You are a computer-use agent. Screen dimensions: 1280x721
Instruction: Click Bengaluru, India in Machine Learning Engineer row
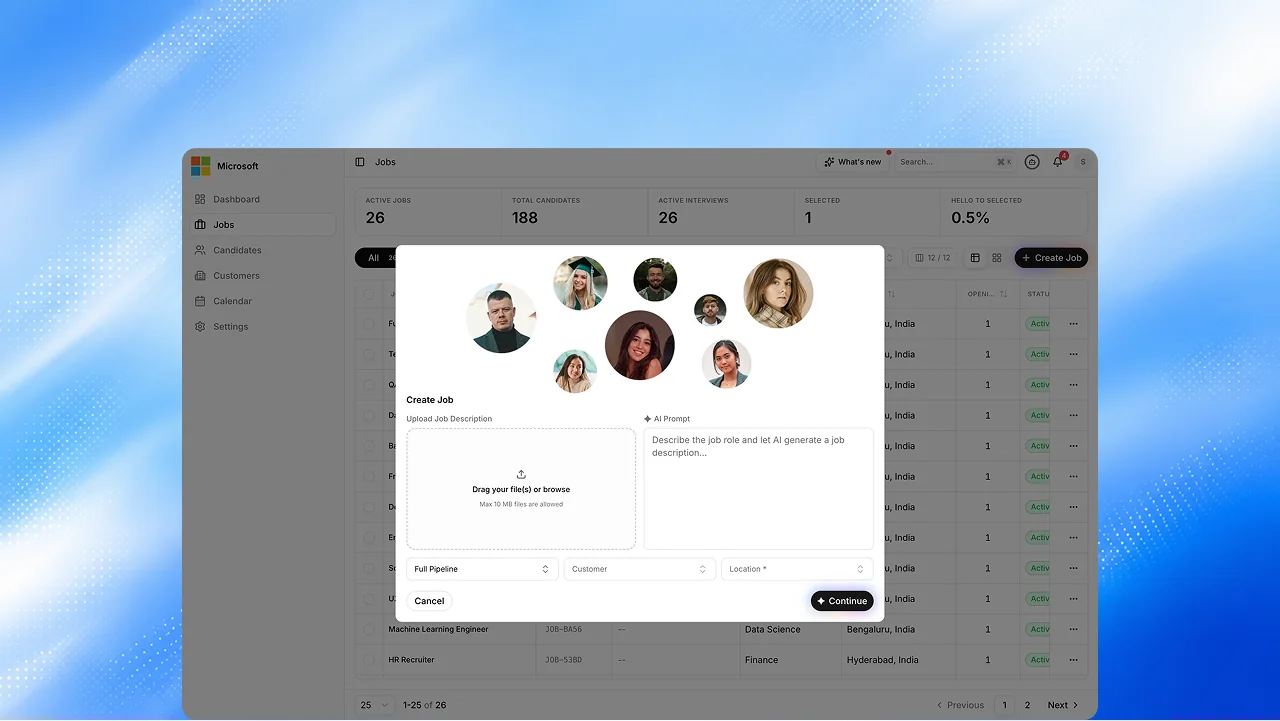881,630
